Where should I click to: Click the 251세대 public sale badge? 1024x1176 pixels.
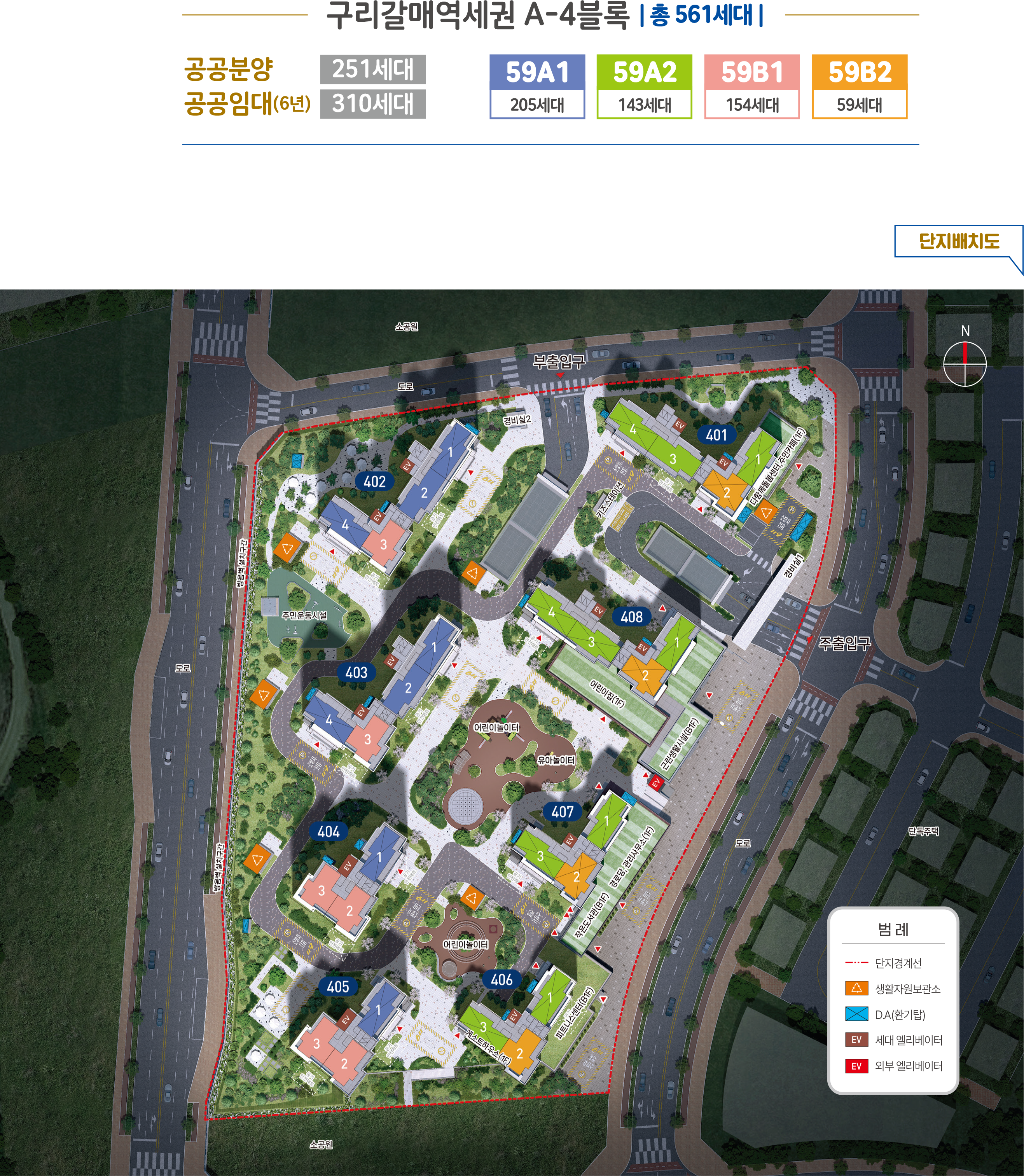[372, 69]
